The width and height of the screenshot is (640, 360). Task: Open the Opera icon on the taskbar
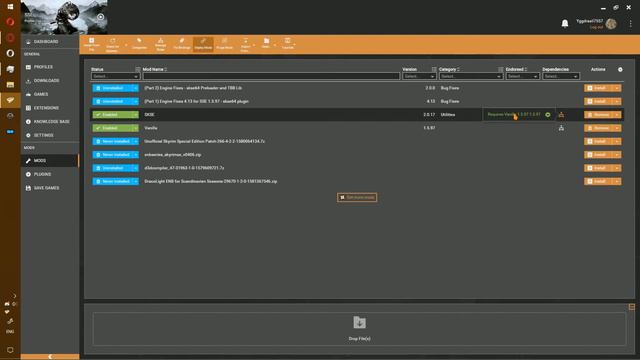(x=10, y=22)
